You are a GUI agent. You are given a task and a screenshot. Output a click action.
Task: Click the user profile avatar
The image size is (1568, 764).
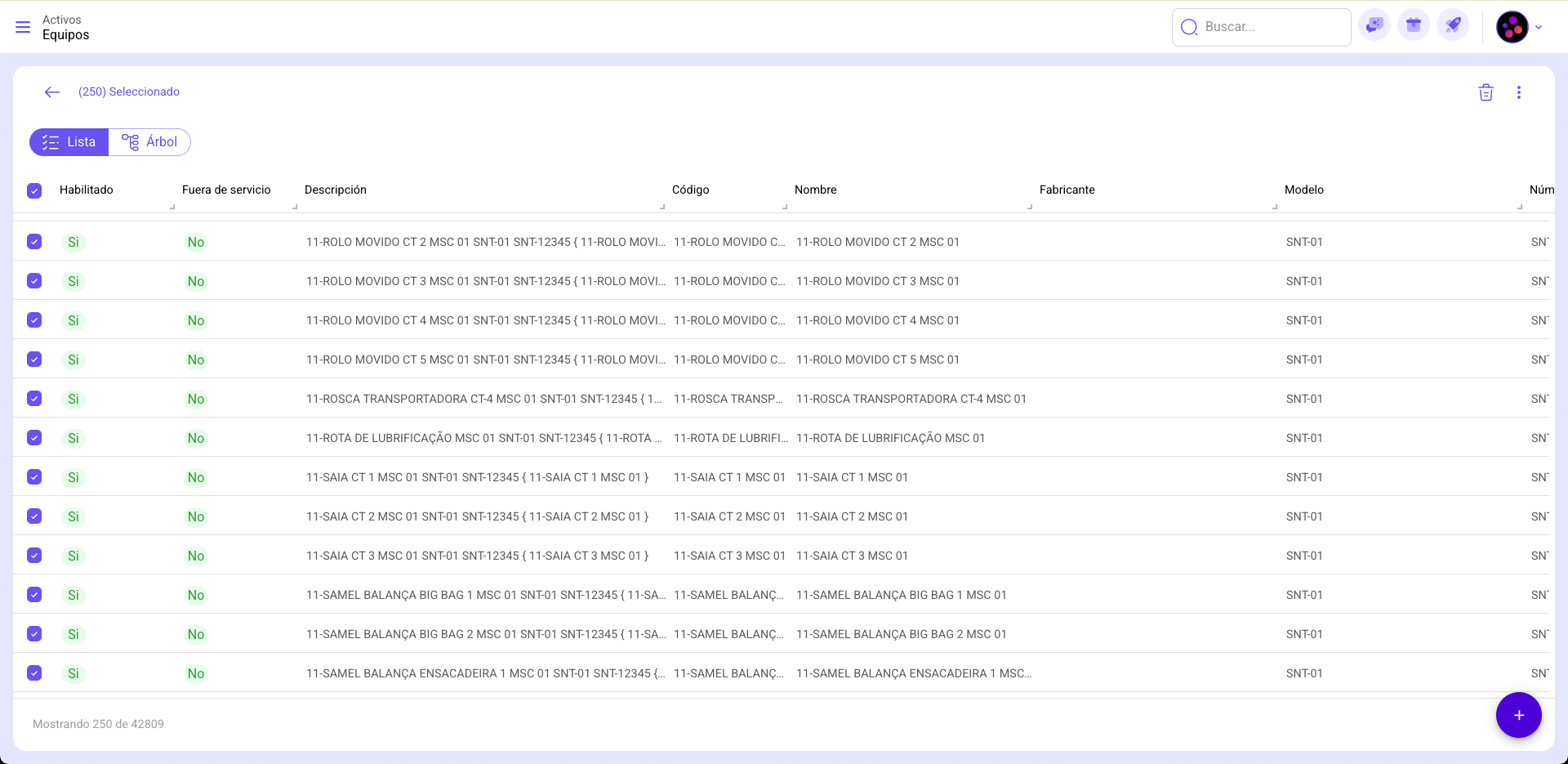pyautogui.click(x=1512, y=27)
